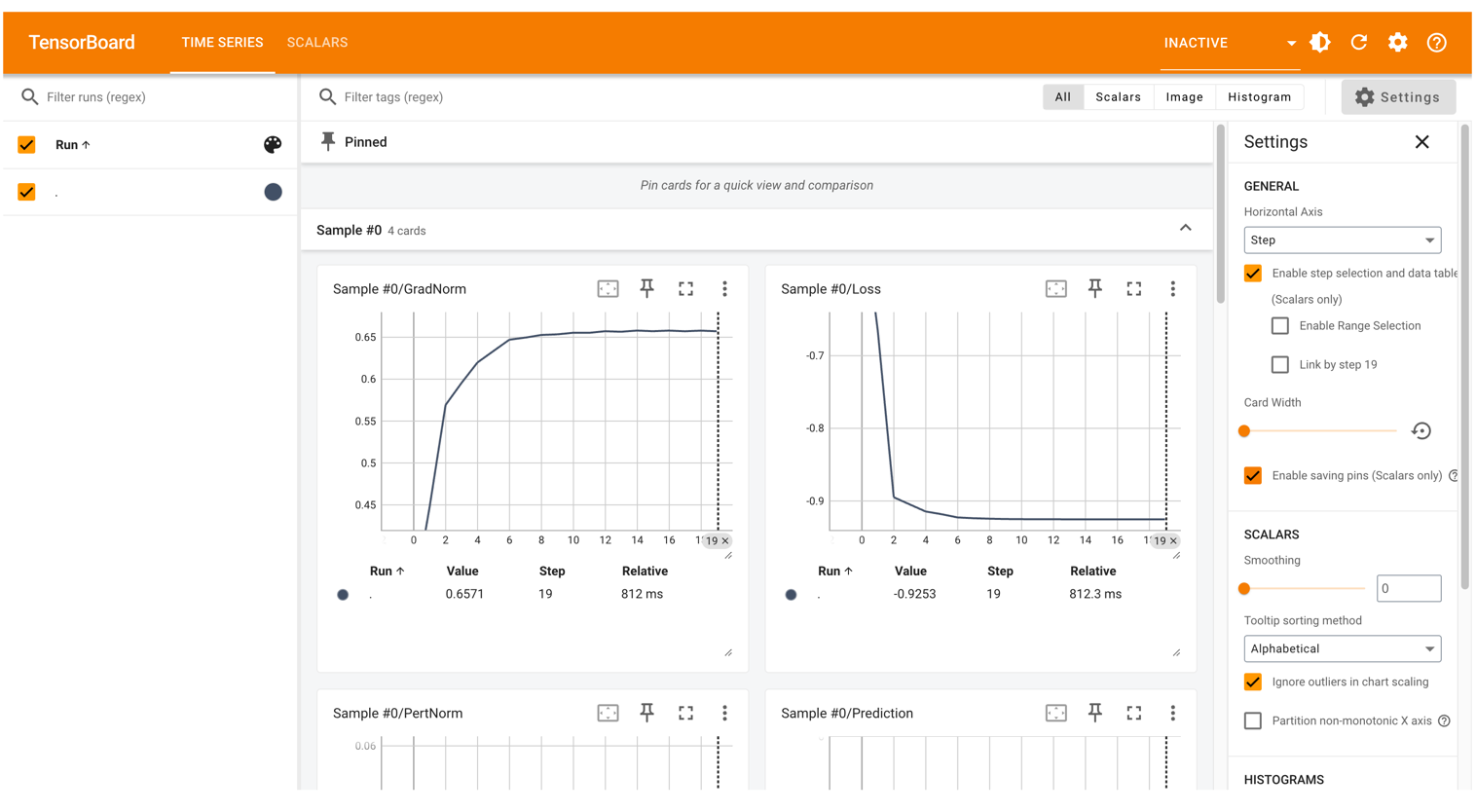Open the run color palette icon
The image size is (1476, 812).
pyautogui.click(x=273, y=145)
